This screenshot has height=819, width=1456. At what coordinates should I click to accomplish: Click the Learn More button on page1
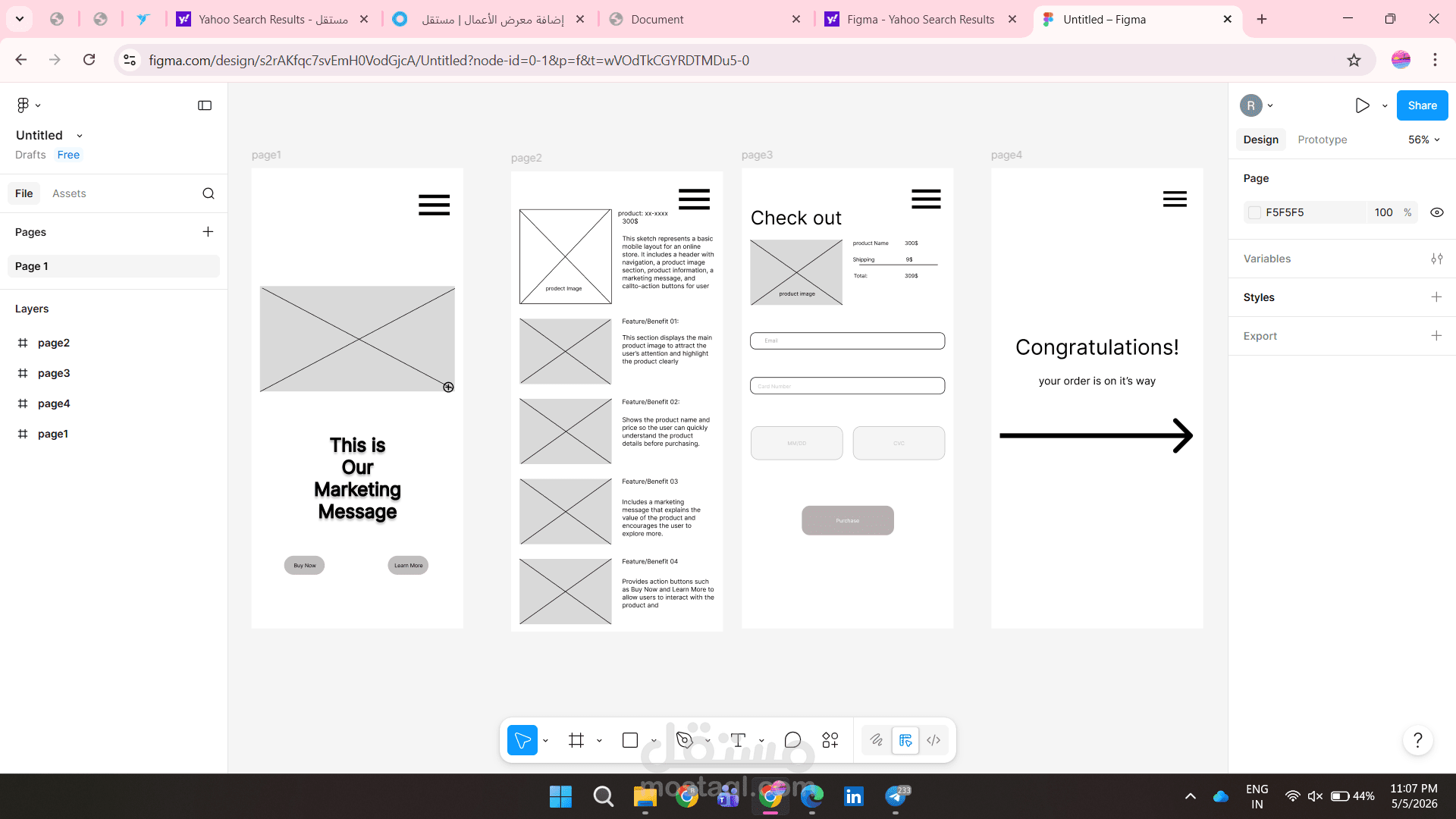(408, 565)
